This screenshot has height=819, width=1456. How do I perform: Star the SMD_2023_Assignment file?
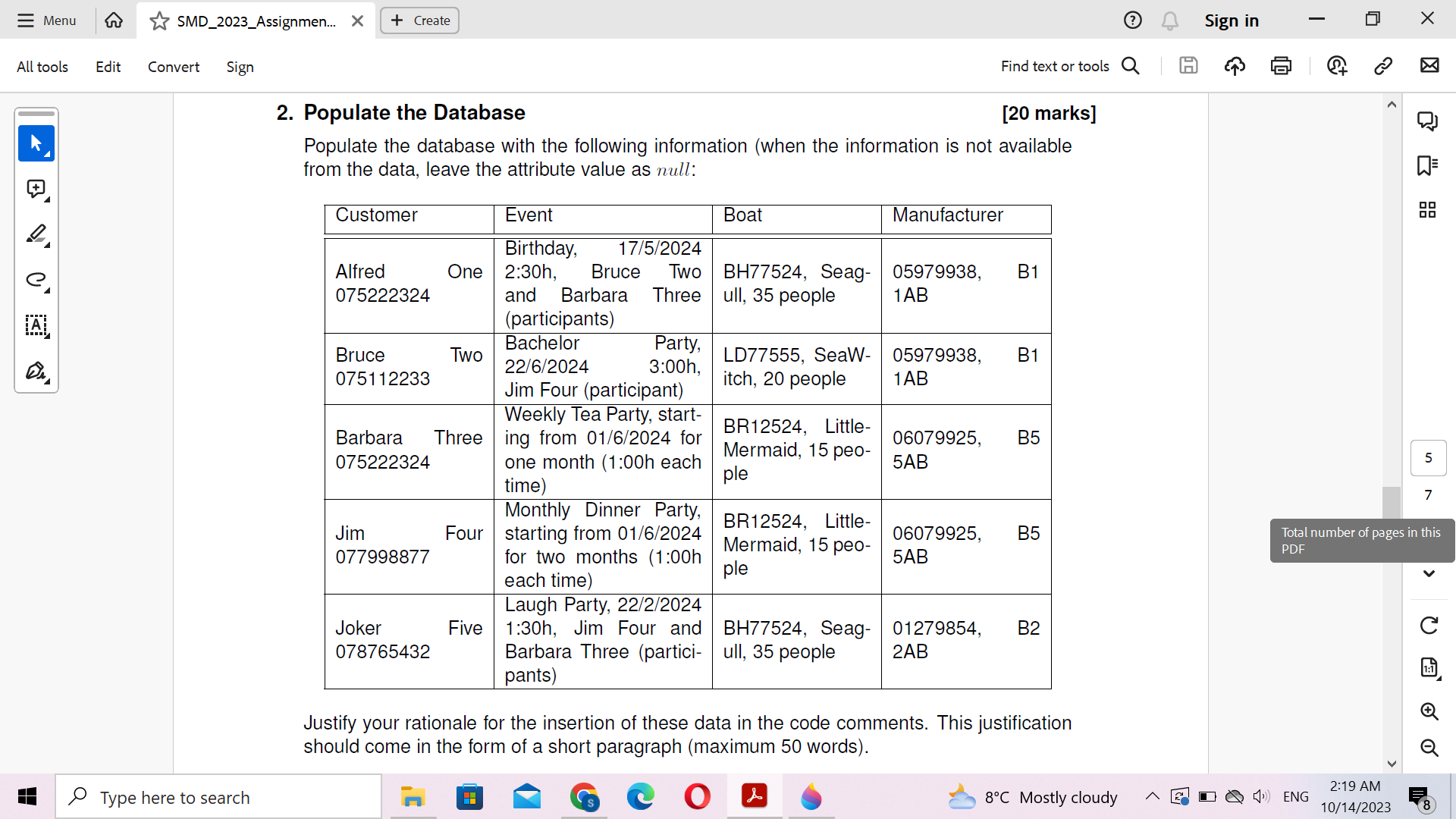tap(159, 21)
